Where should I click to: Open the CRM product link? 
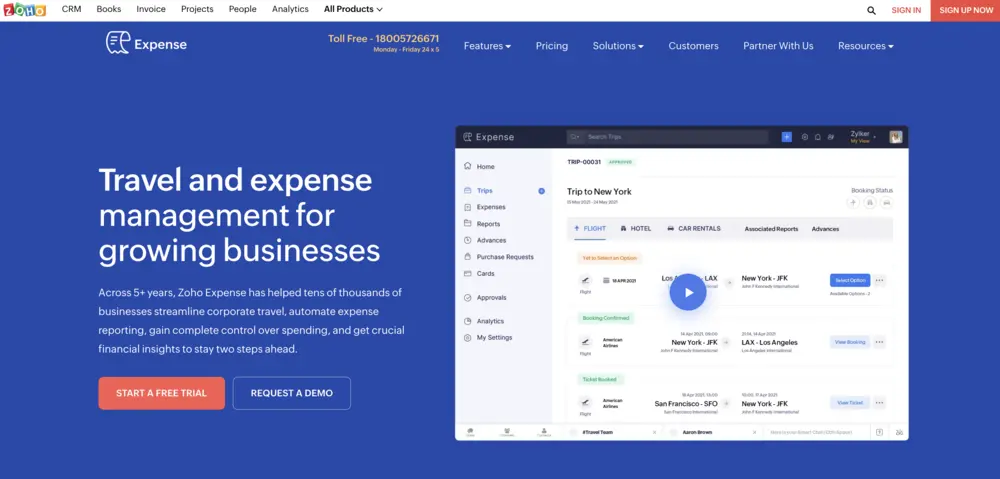[71, 9]
